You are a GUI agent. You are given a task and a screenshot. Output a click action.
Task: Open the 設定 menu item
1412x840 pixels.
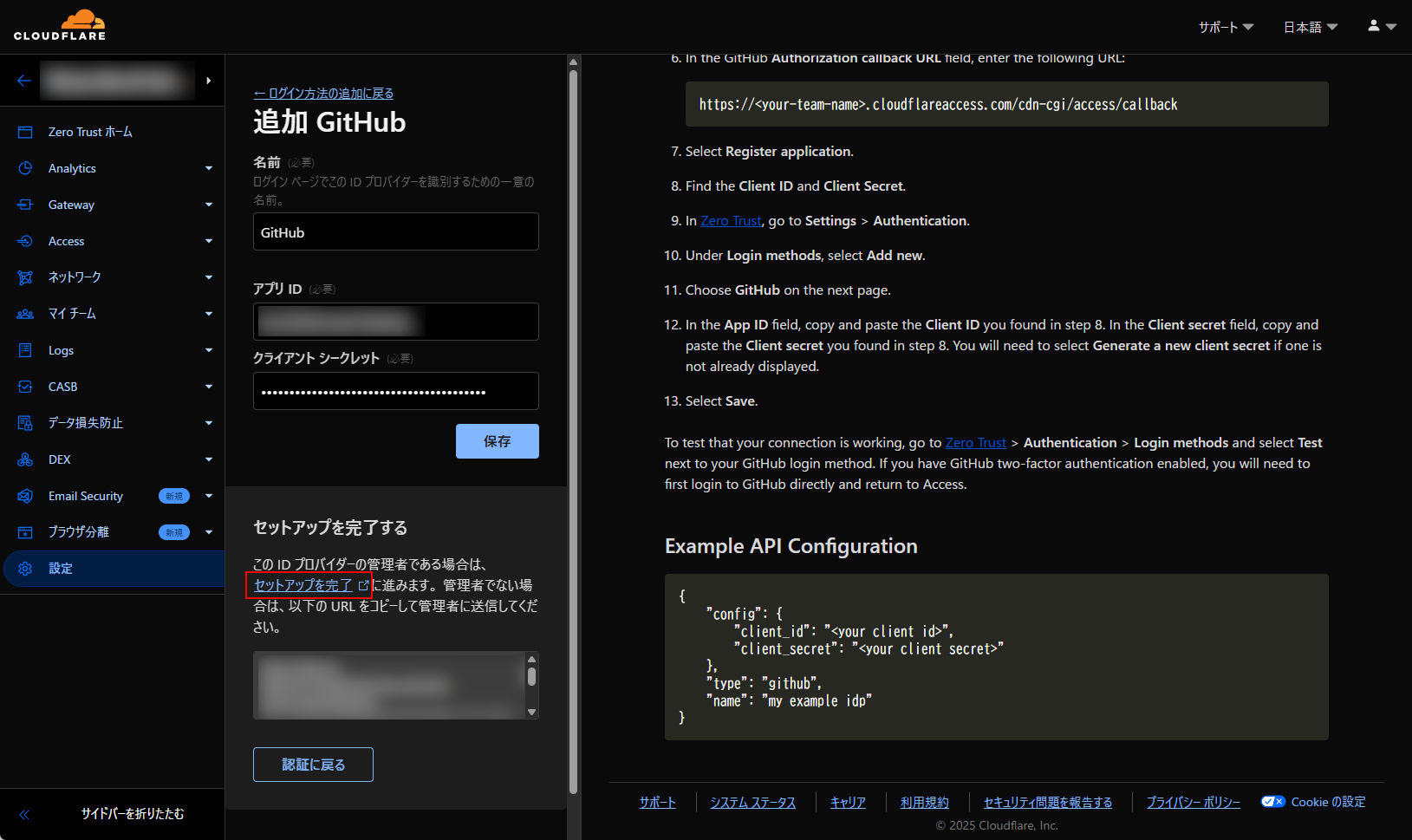113,569
